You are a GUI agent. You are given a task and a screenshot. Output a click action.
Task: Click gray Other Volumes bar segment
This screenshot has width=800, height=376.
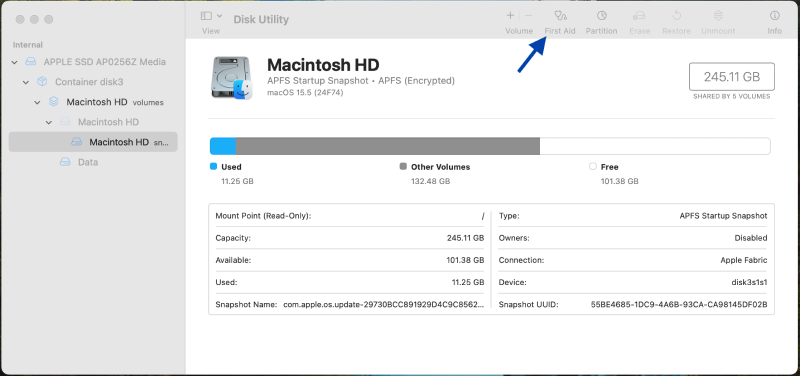pyautogui.click(x=388, y=146)
